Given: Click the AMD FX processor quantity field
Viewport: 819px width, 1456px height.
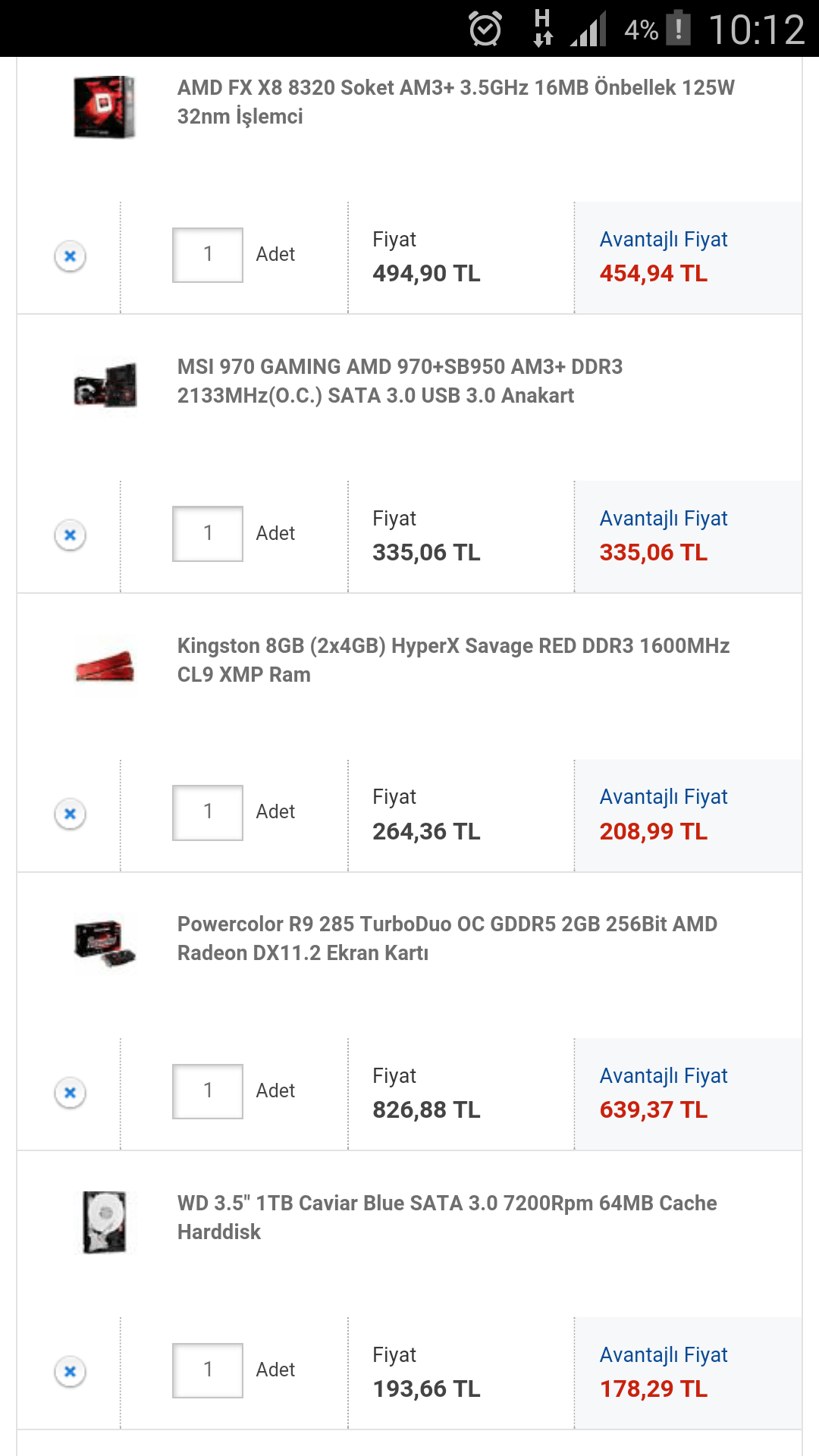Looking at the screenshot, I should coord(208,255).
